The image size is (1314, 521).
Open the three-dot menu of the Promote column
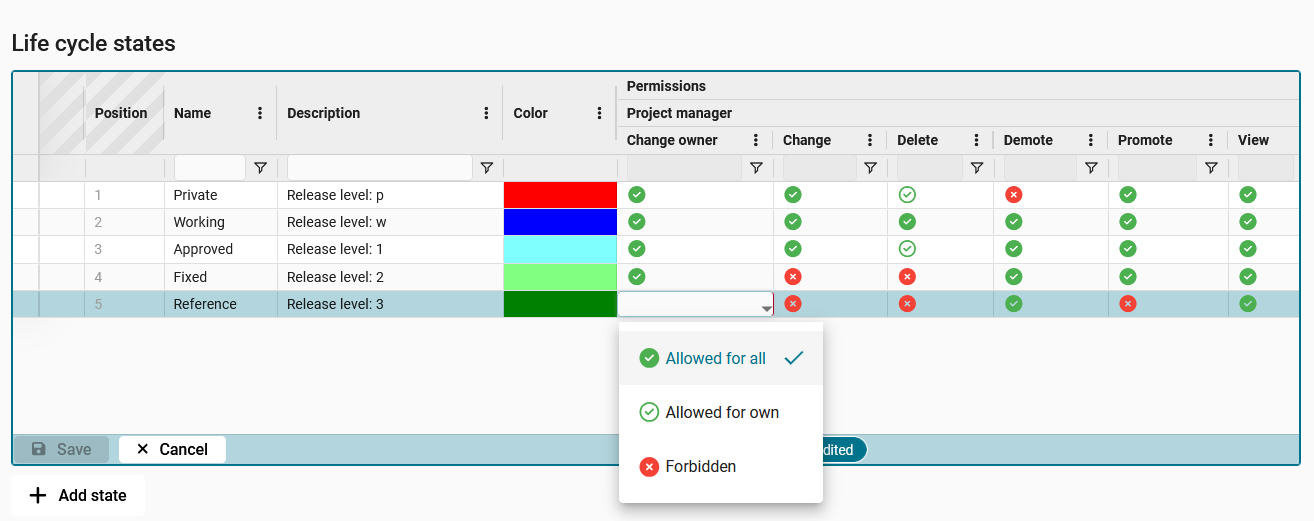[x=1210, y=140]
